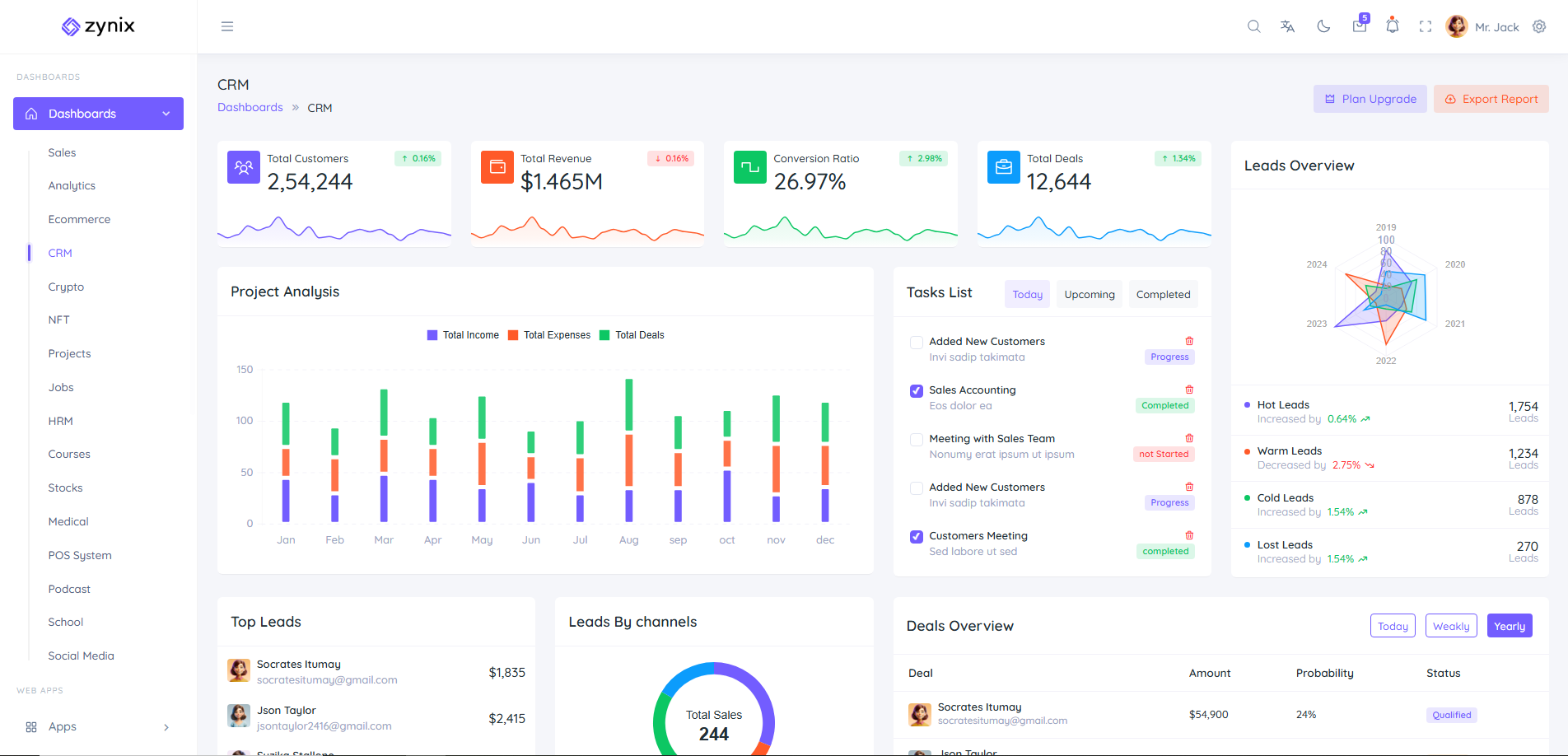The height and width of the screenshot is (756, 1568).
Task: Click the Plan Upgrade button
Action: tap(1370, 99)
